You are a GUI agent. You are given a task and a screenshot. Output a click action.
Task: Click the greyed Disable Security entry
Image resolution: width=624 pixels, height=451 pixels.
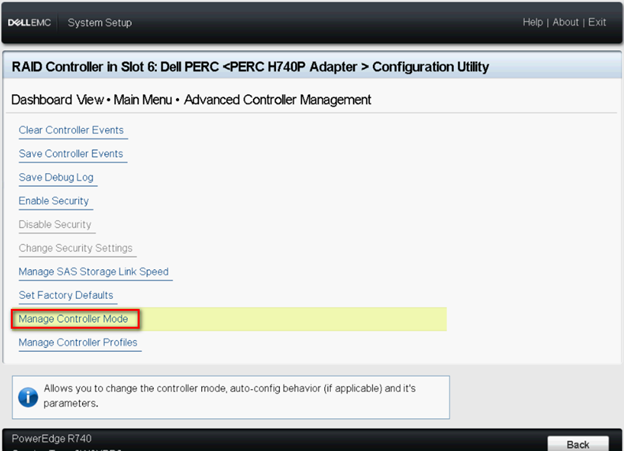55,224
